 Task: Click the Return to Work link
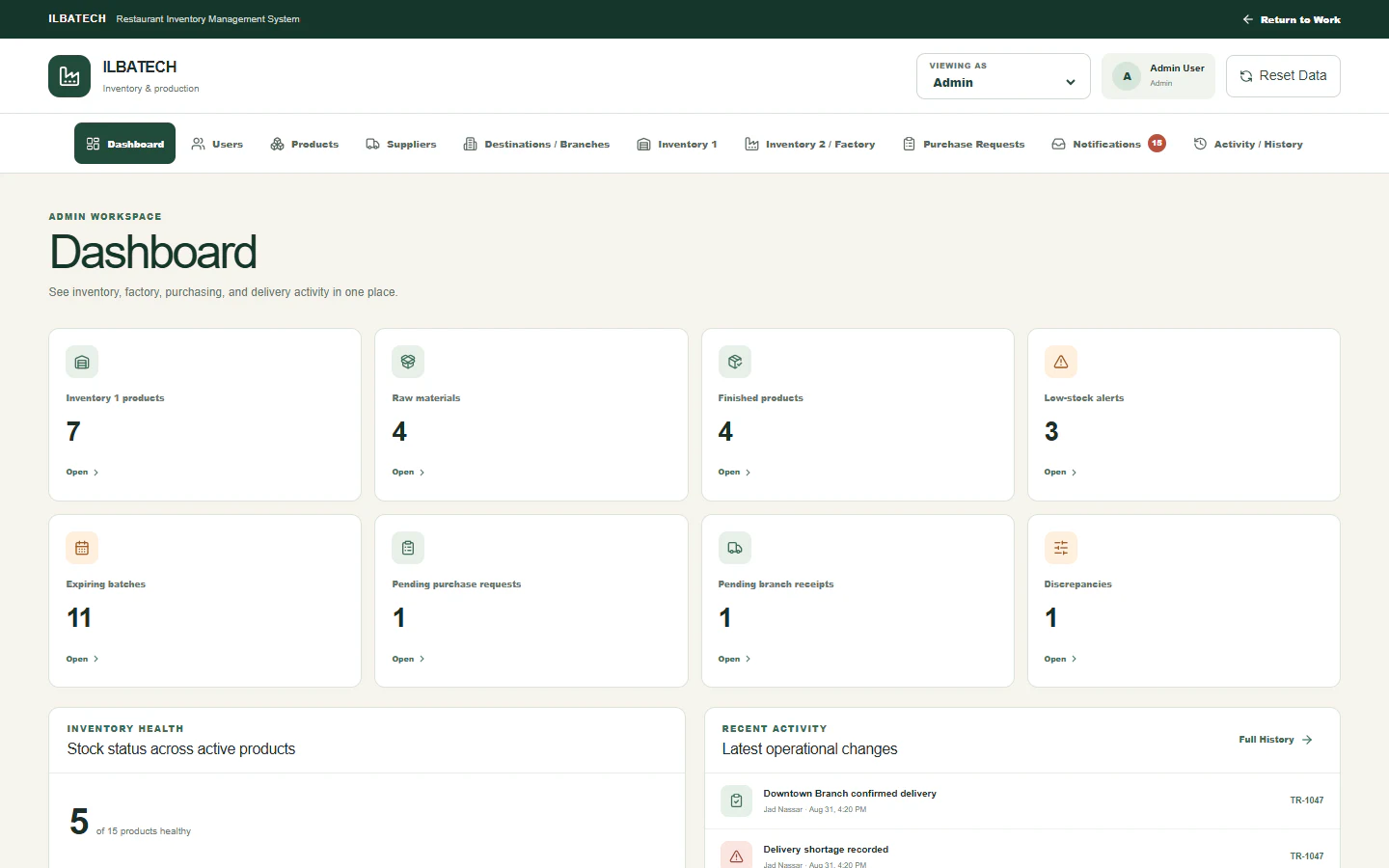tap(1291, 19)
